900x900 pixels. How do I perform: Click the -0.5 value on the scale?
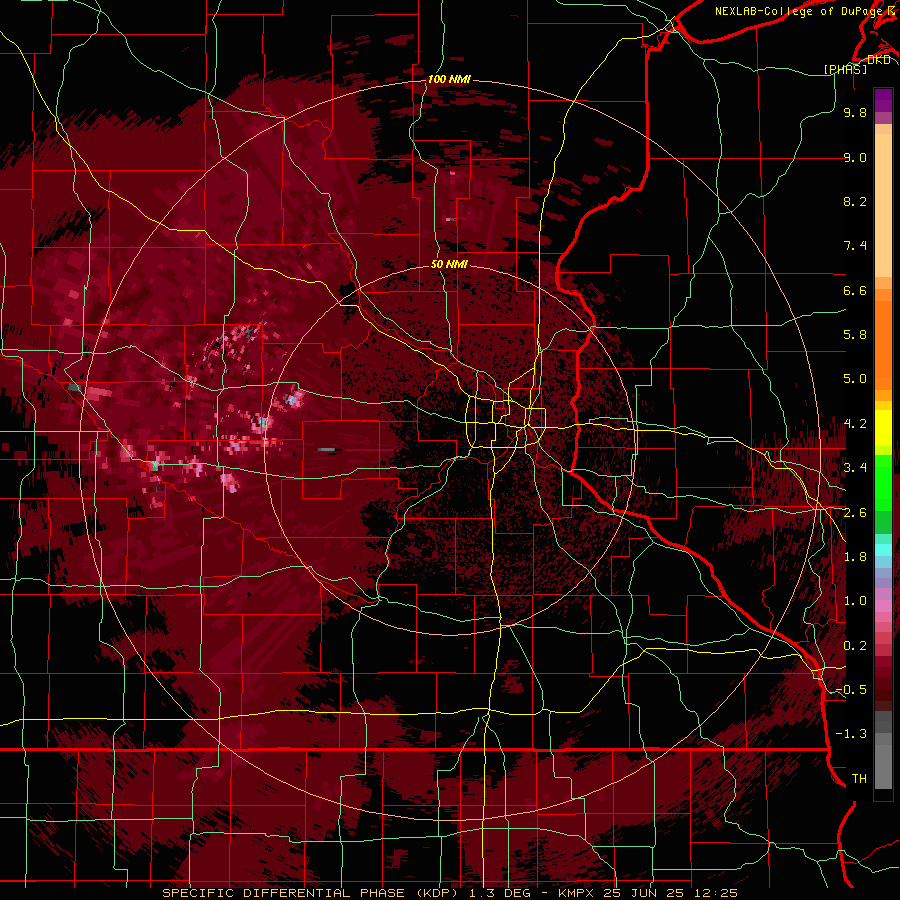click(851, 690)
